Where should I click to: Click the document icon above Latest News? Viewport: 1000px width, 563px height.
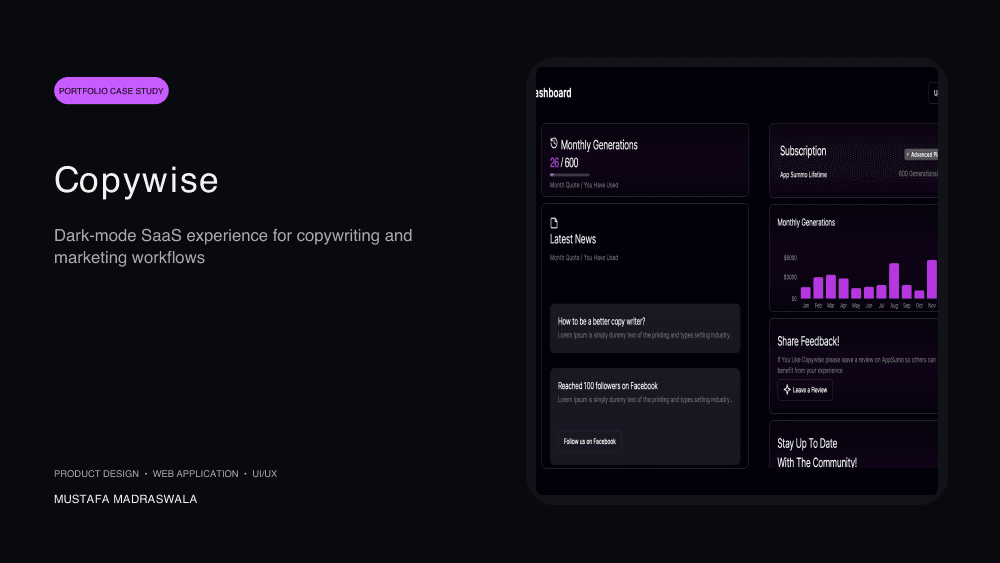point(554,223)
